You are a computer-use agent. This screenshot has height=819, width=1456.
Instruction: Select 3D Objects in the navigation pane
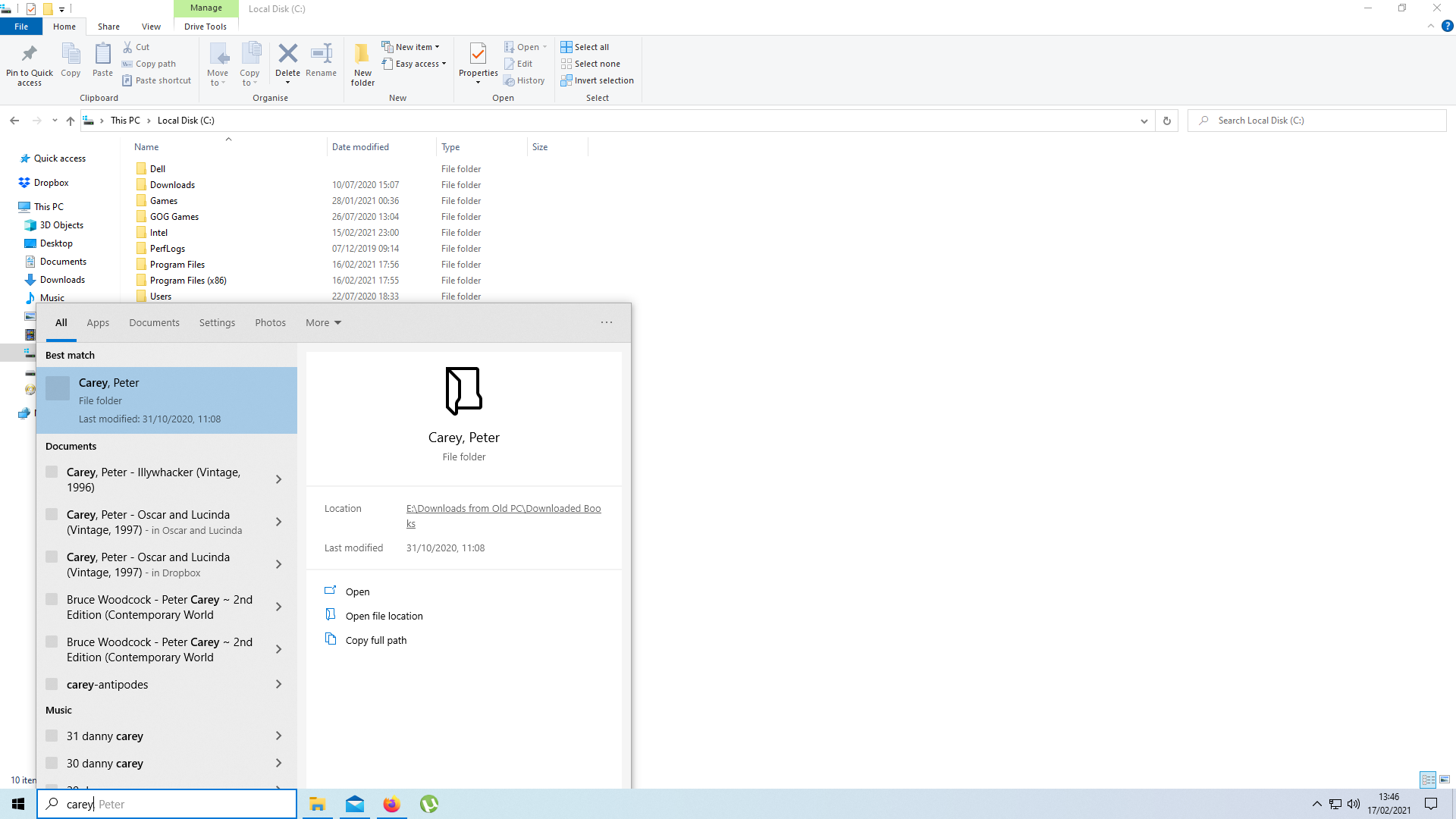61,225
